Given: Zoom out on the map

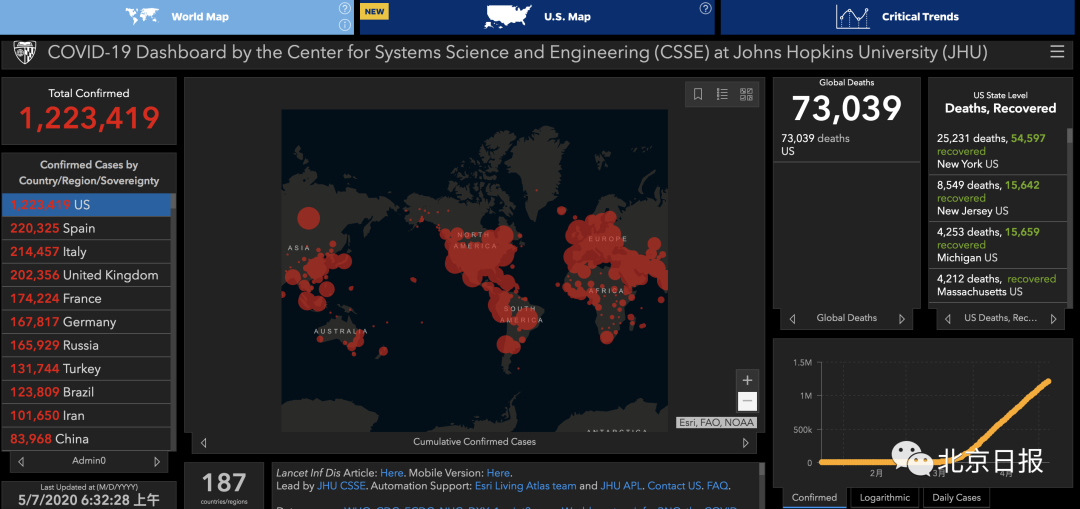Looking at the screenshot, I should tap(746, 402).
